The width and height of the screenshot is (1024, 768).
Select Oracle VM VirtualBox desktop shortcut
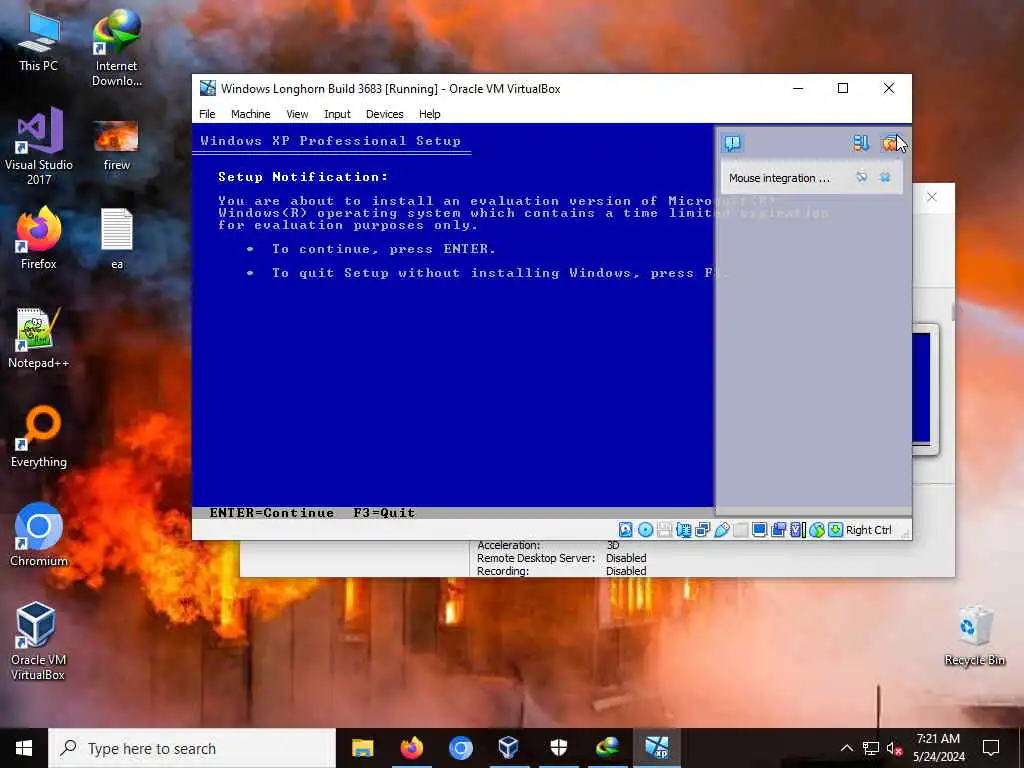39,641
